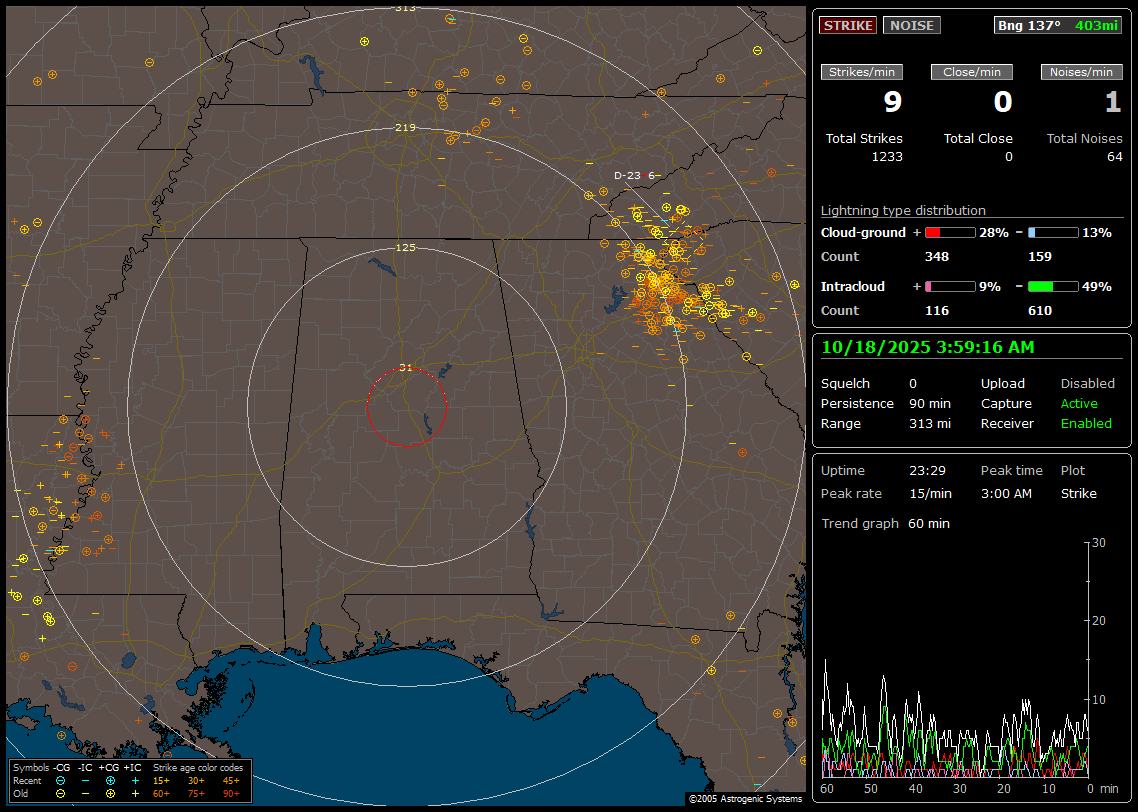The height and width of the screenshot is (812, 1138).
Task: Click the old -IC dash symbol in legend
Action: (x=85, y=793)
